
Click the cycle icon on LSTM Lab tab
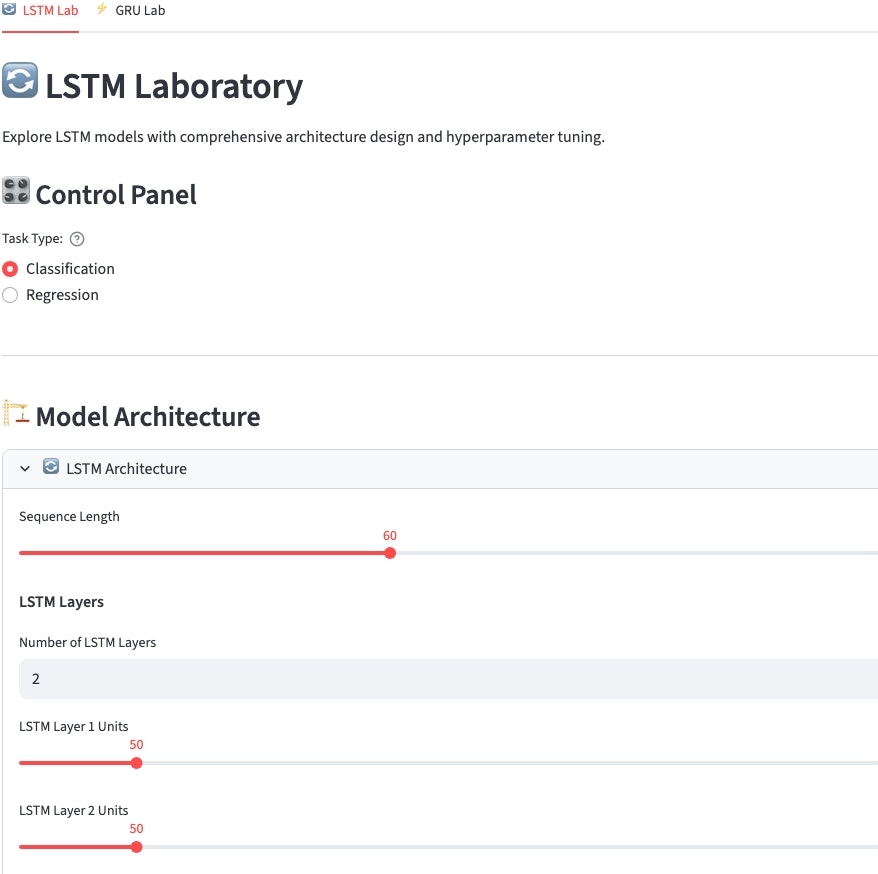coord(10,9)
